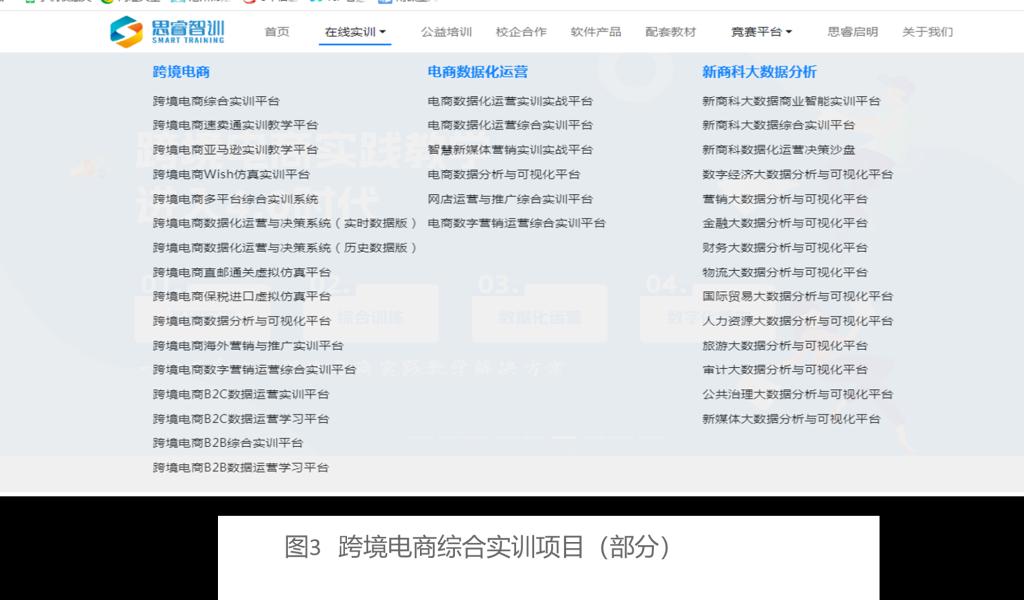Open the 关于我们 page

coord(927,32)
